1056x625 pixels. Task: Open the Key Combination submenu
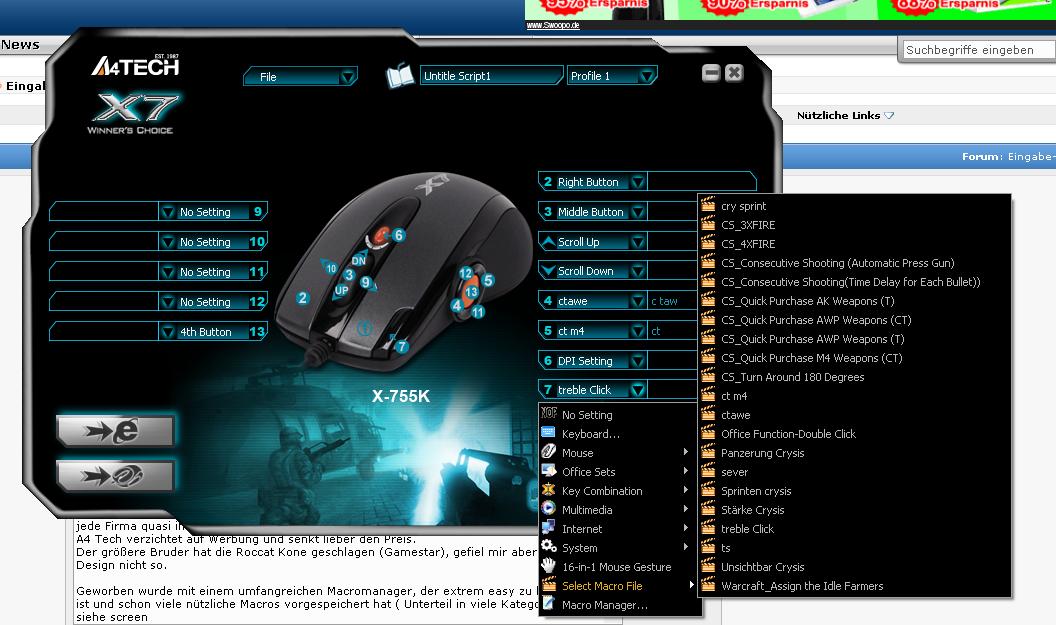618,490
